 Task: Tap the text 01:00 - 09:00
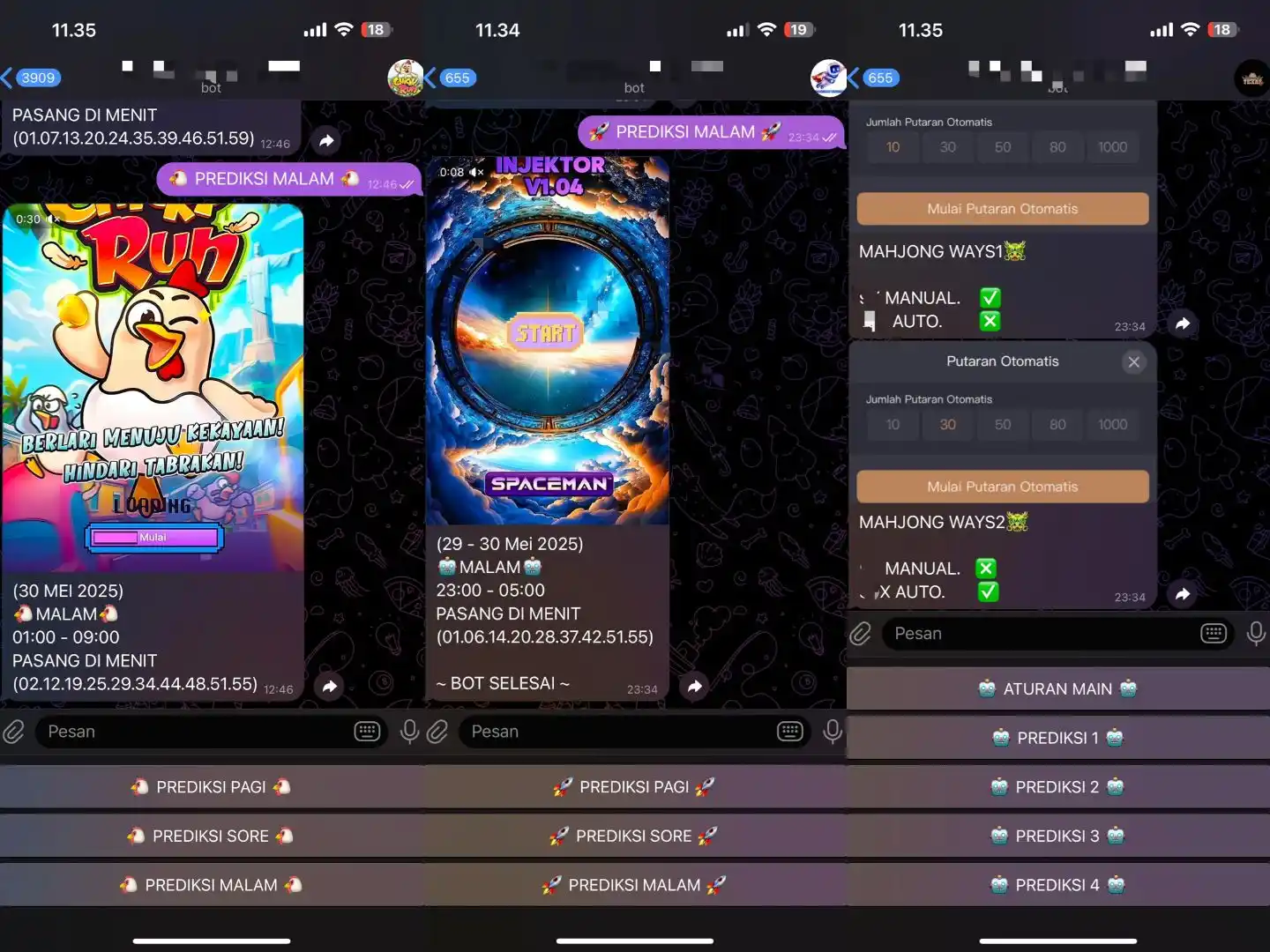[x=66, y=637]
